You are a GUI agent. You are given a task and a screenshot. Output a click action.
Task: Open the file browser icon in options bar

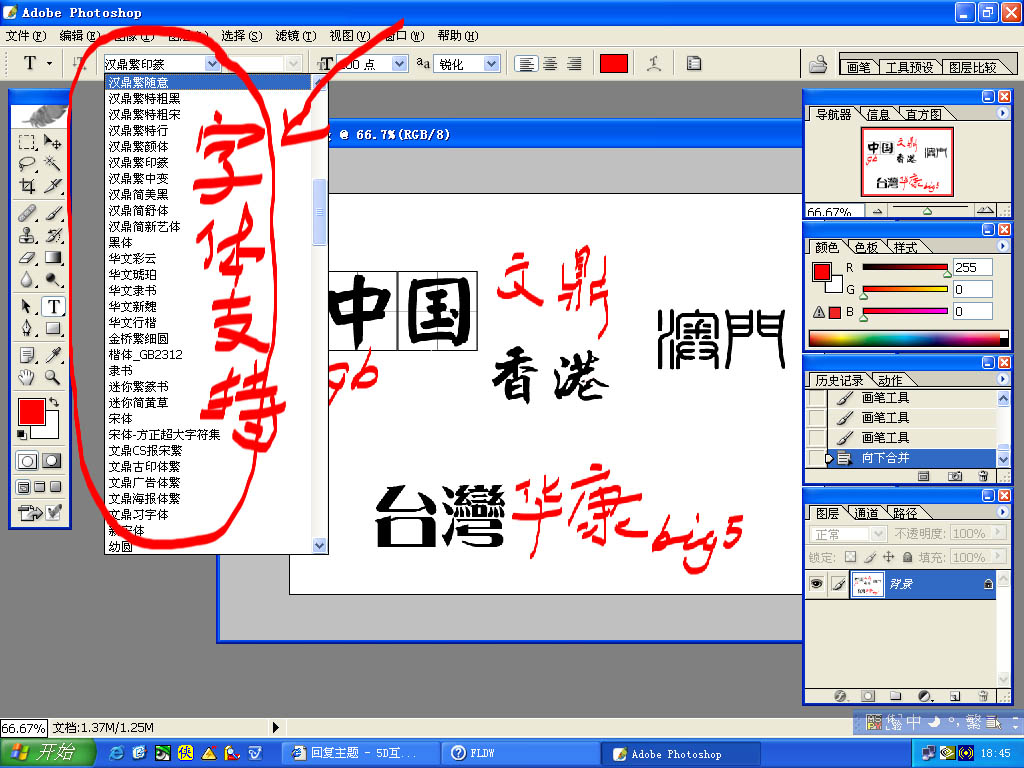818,63
